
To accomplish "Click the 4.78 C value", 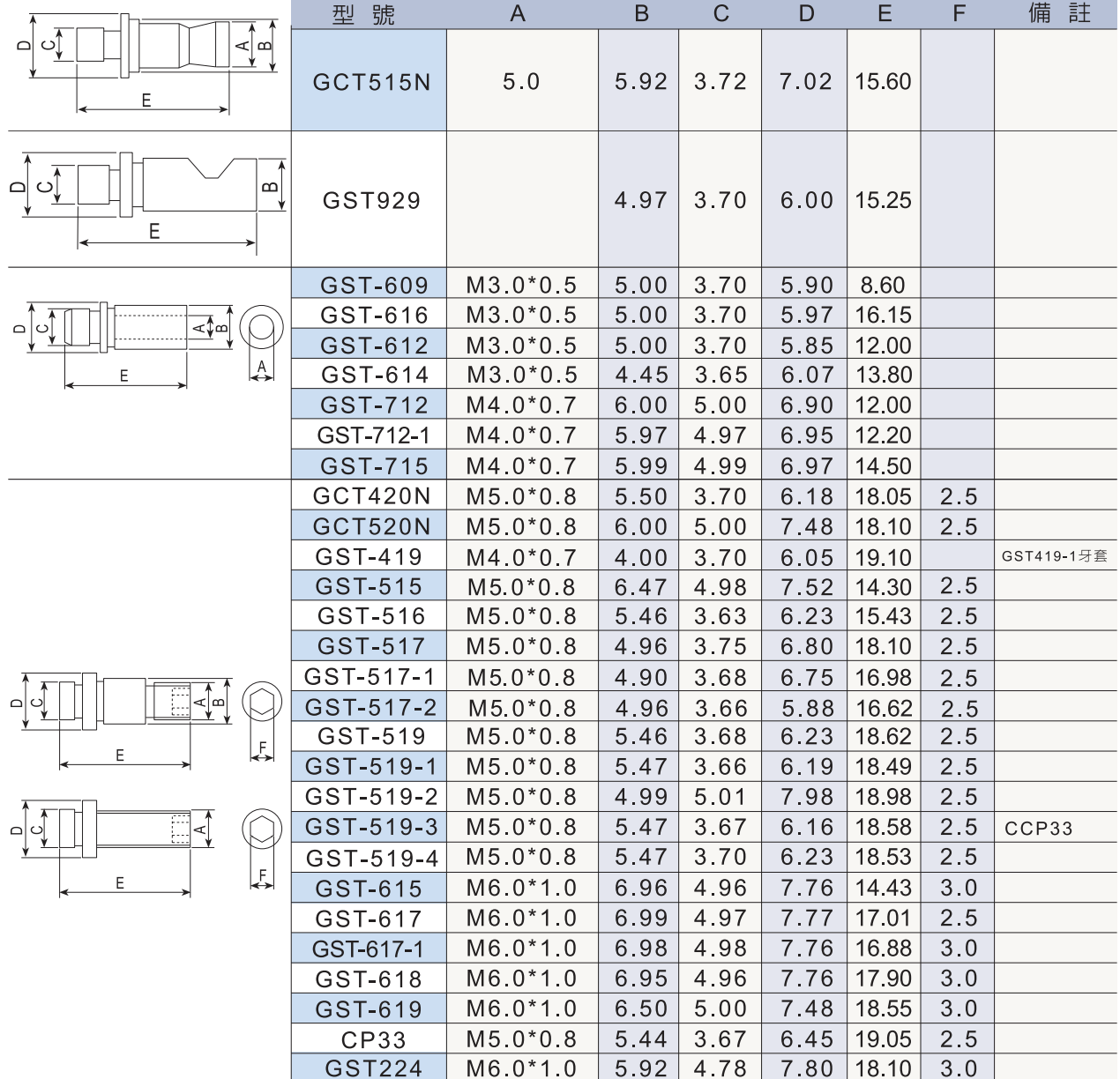I will [x=721, y=1068].
